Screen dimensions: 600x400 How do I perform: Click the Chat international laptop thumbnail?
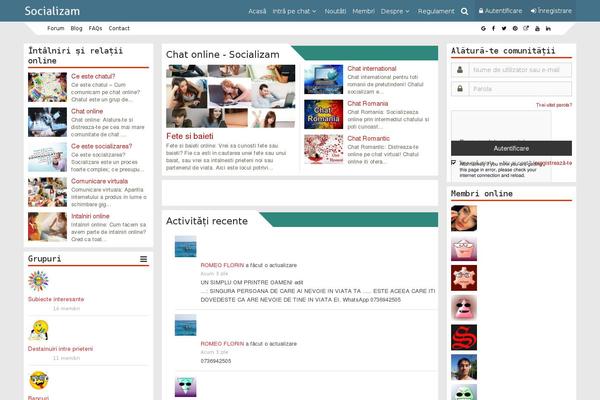pyautogui.click(x=324, y=79)
